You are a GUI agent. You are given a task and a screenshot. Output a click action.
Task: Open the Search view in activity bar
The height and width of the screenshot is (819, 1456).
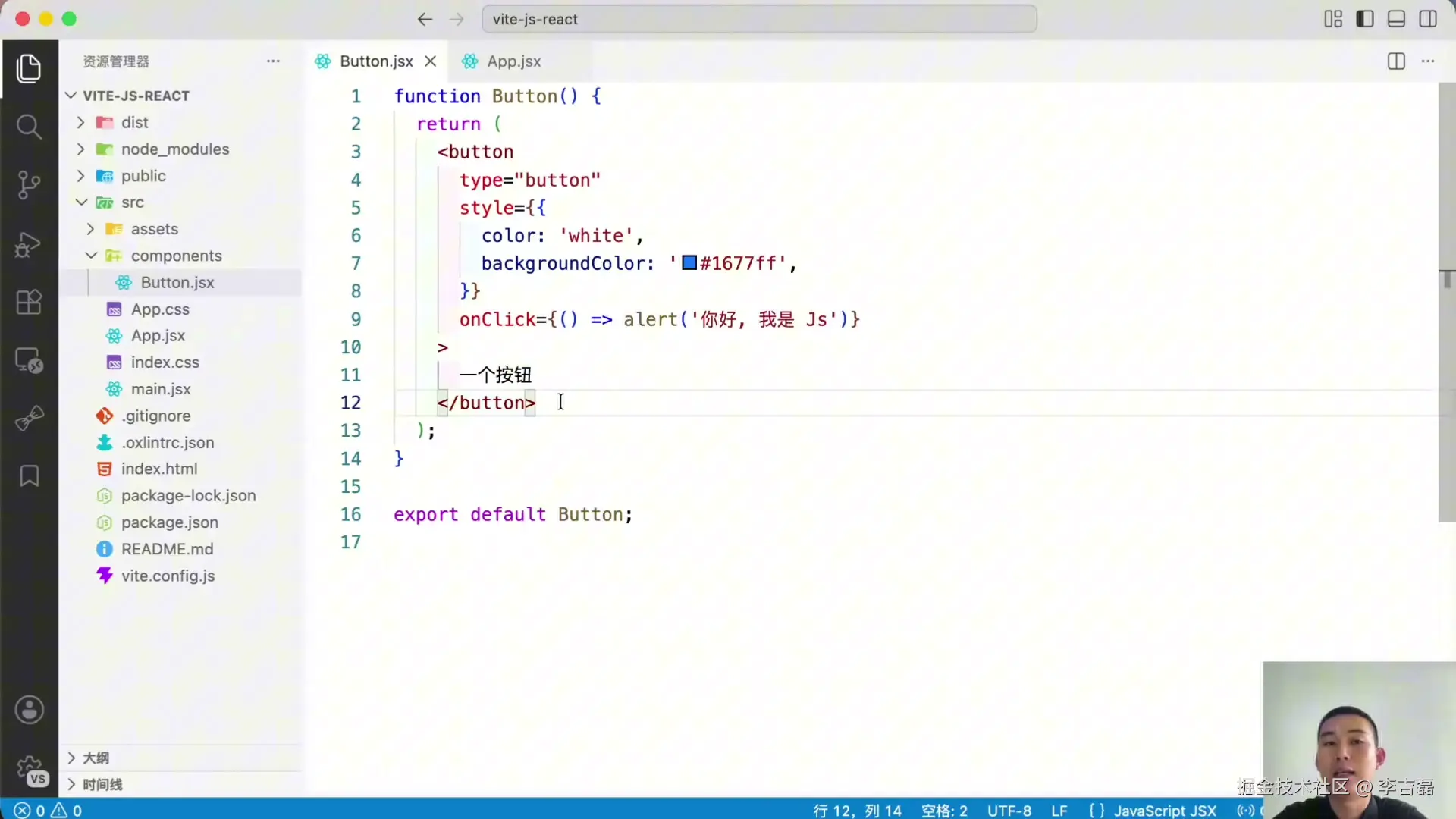point(29,127)
